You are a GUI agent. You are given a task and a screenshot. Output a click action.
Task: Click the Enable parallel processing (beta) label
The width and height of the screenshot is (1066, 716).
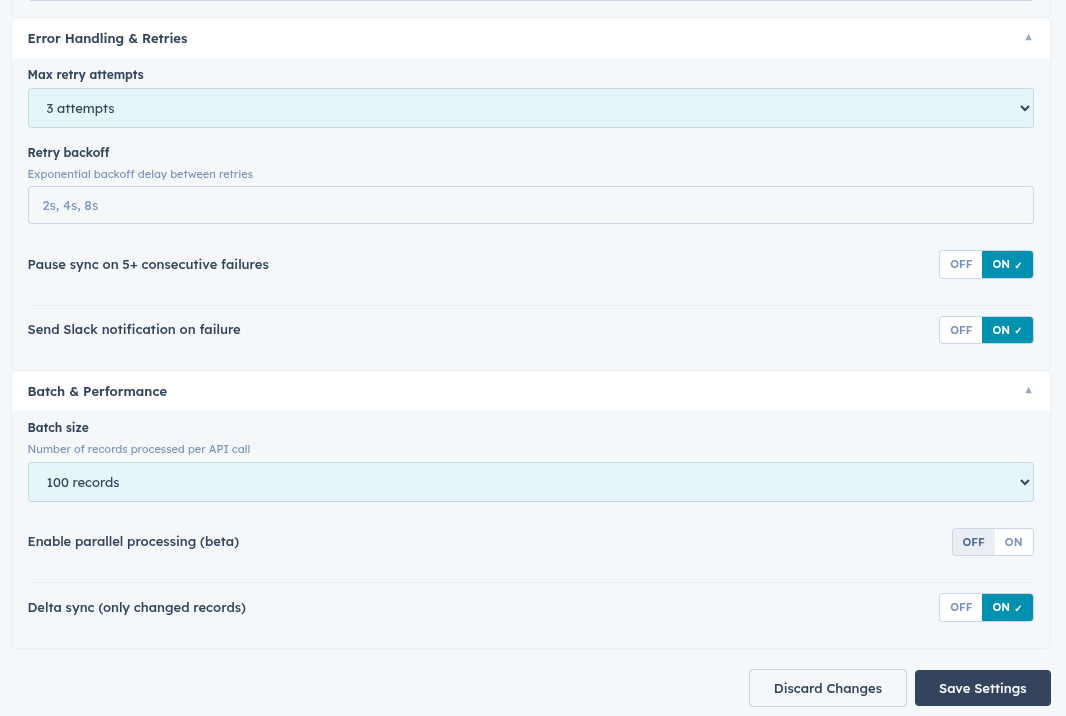pyautogui.click(x=133, y=542)
